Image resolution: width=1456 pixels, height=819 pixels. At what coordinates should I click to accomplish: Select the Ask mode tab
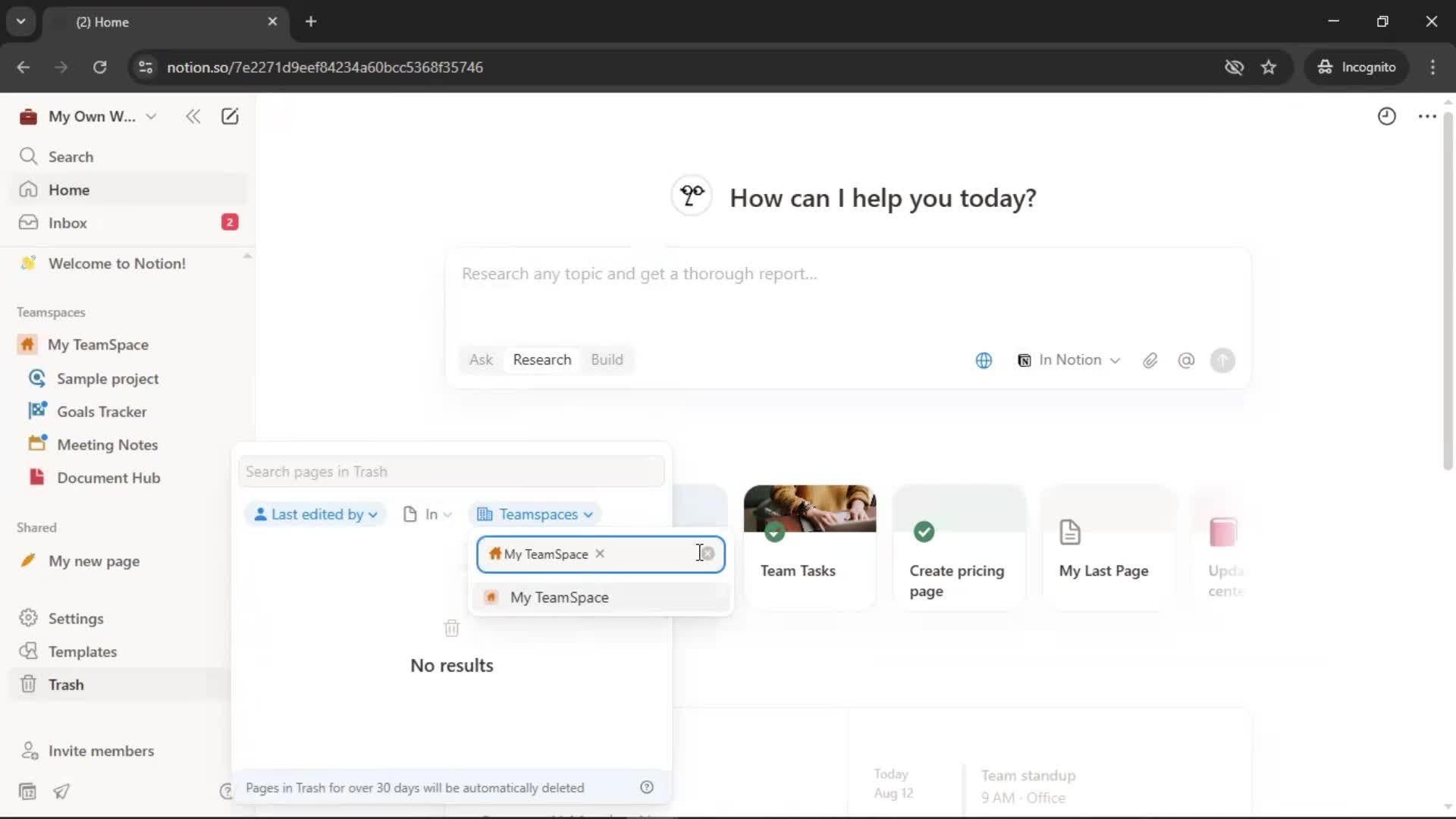tap(481, 359)
